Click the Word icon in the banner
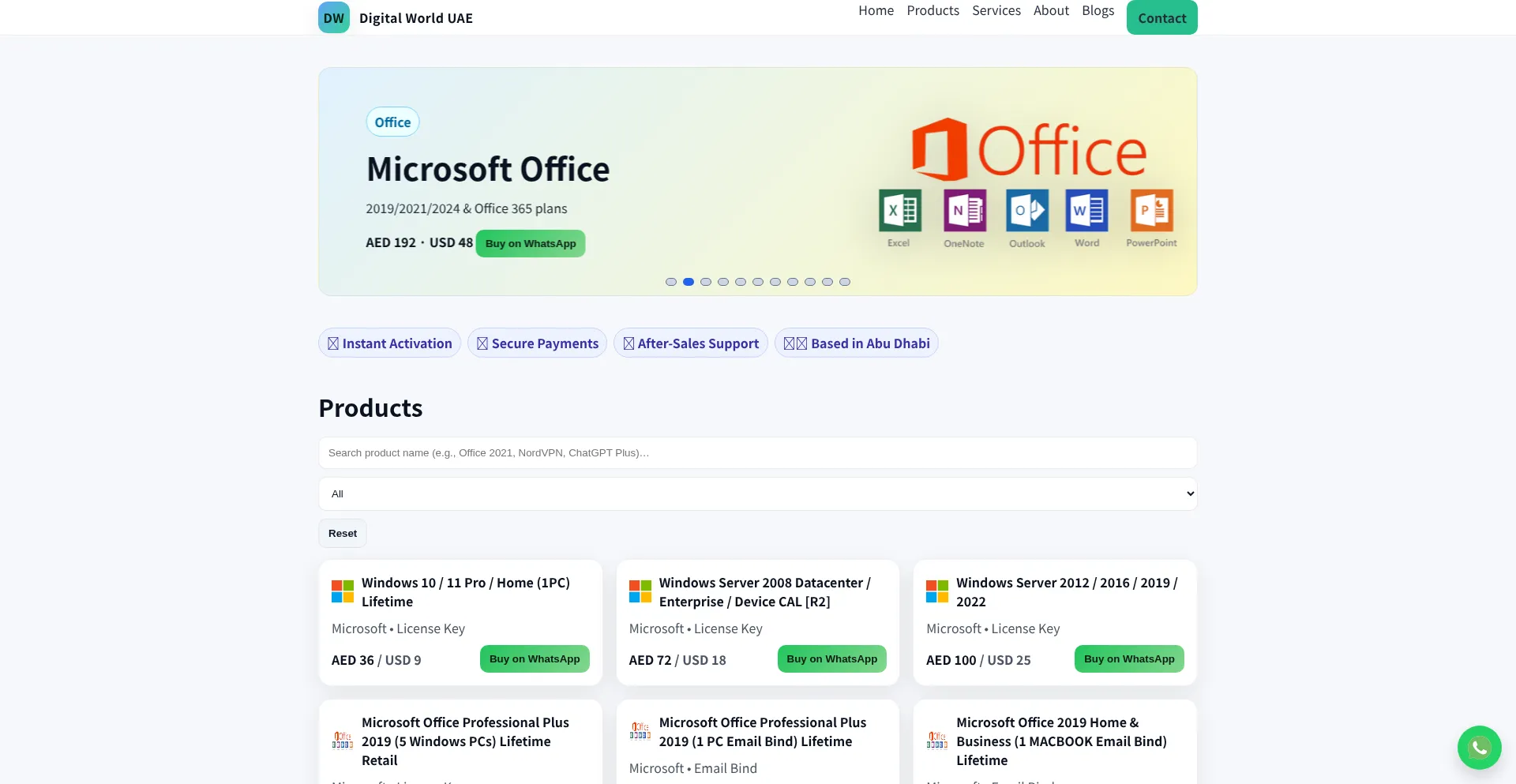The width and height of the screenshot is (1516, 784). click(1086, 210)
